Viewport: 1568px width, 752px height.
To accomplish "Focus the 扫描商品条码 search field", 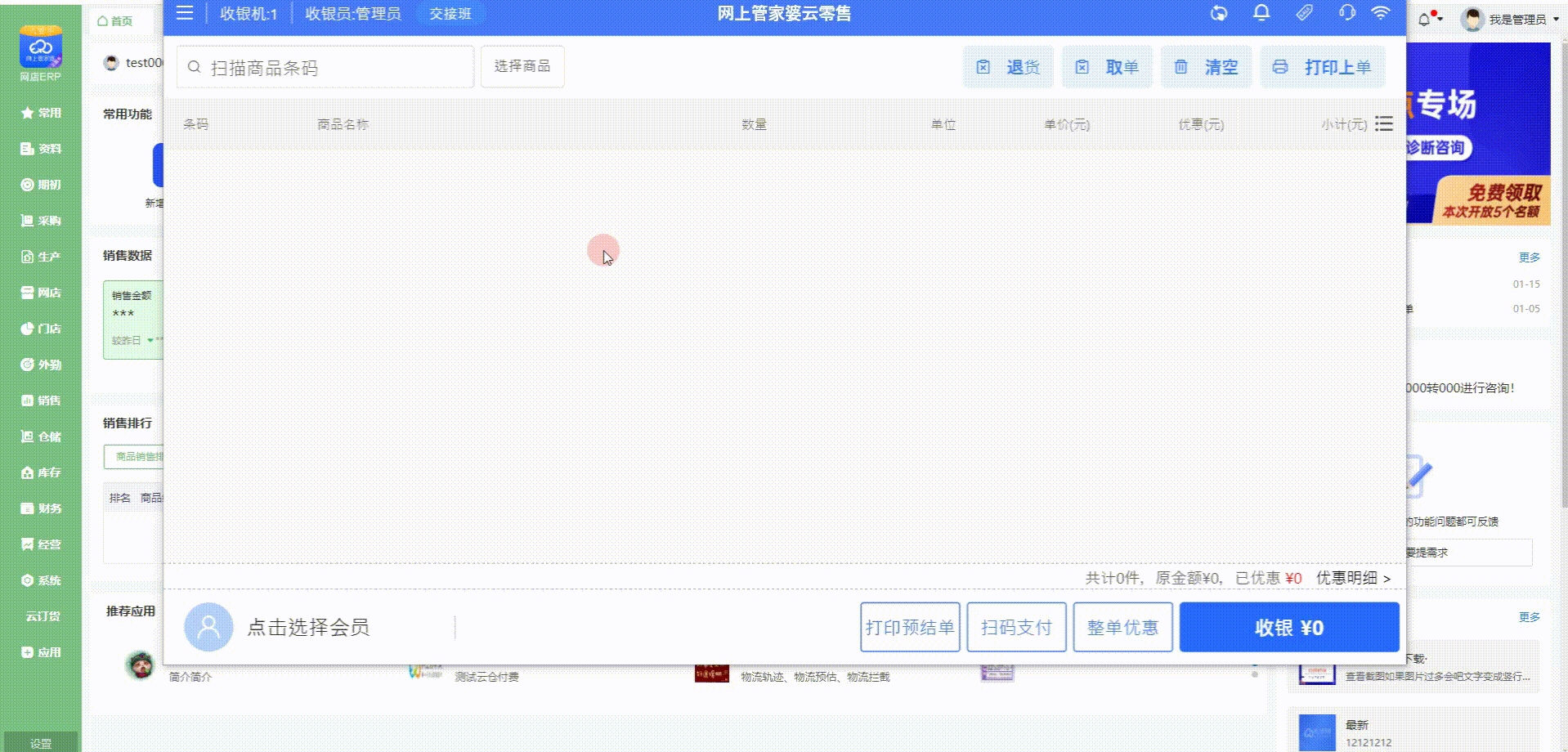I will tap(325, 67).
